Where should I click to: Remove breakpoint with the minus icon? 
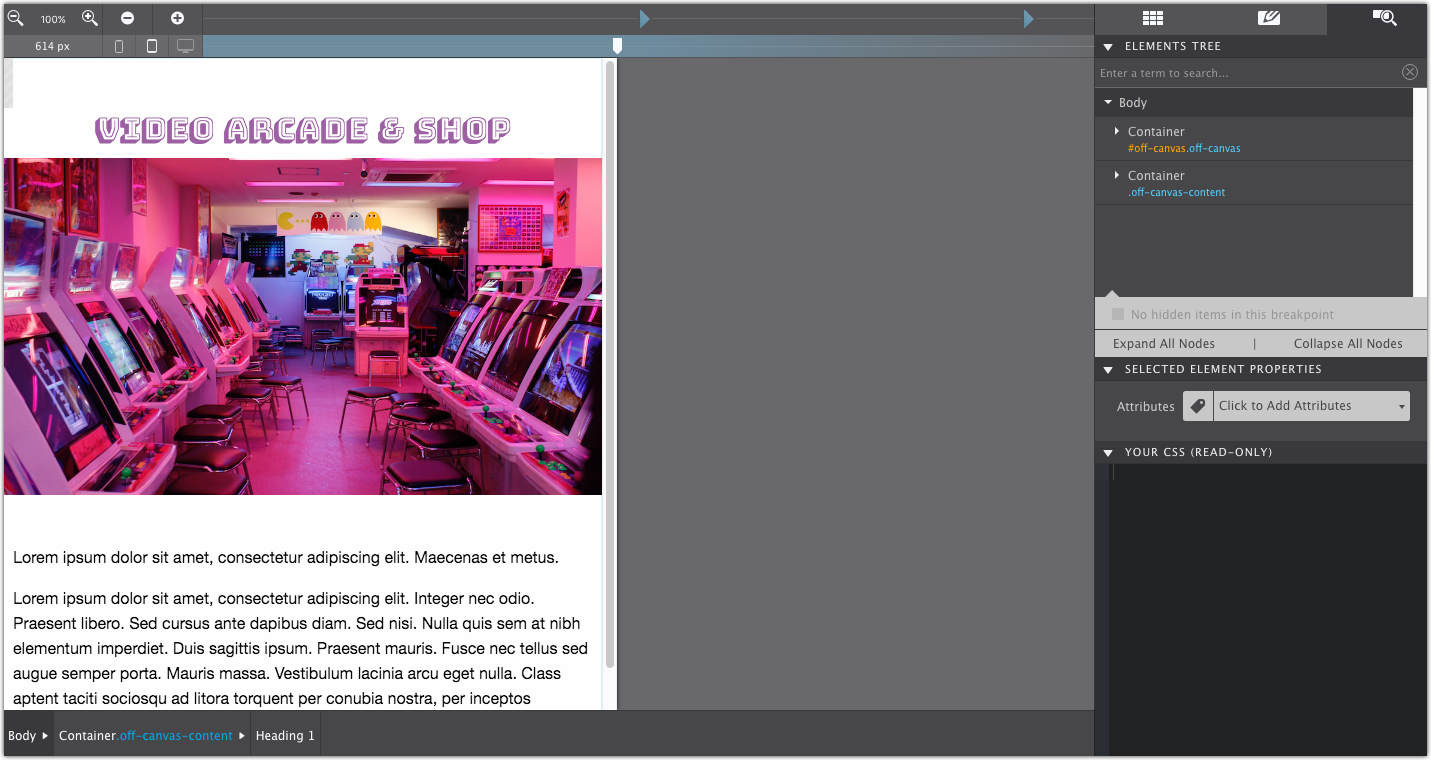[127, 18]
